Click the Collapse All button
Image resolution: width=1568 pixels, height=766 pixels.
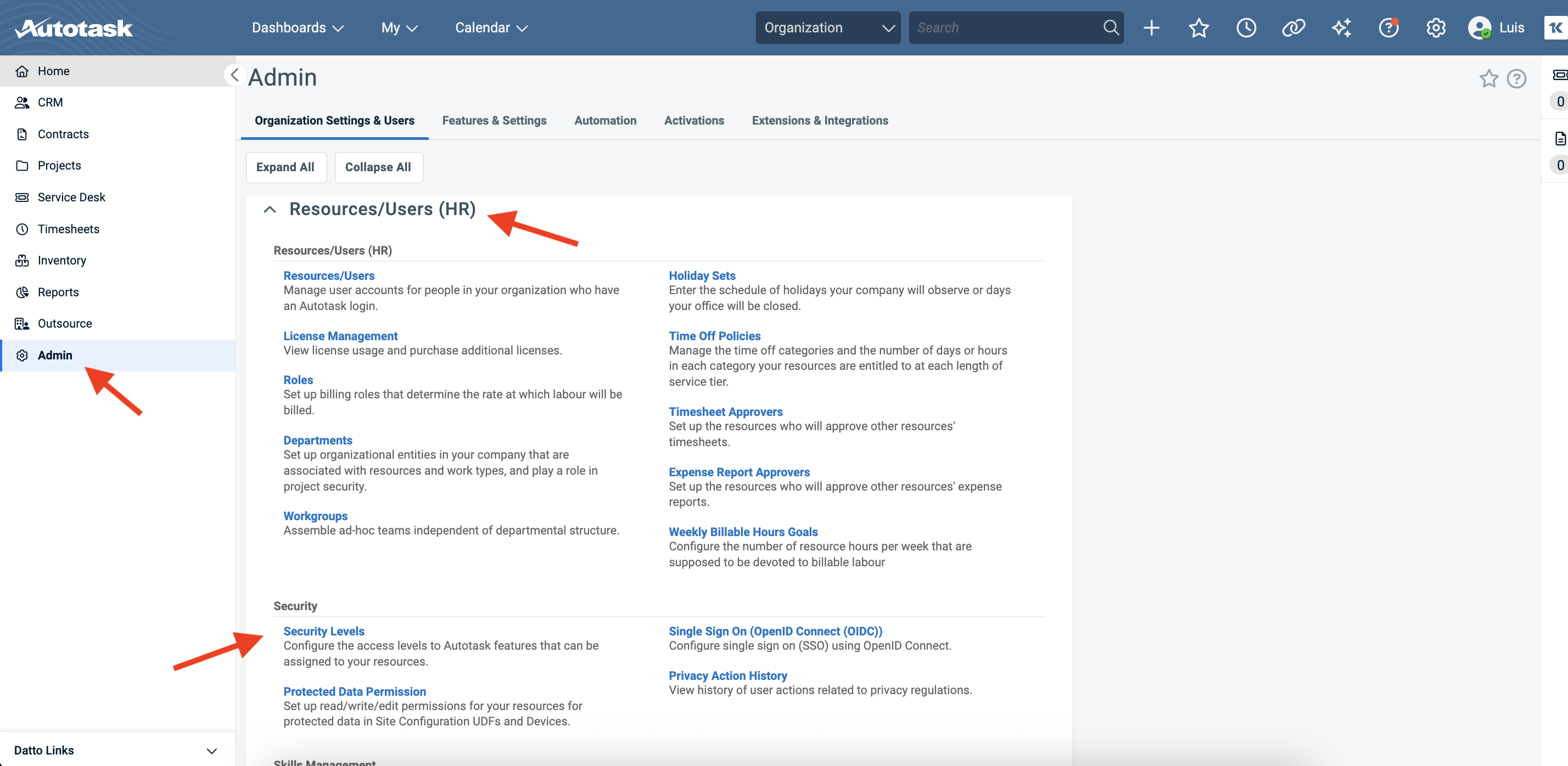coord(378,167)
